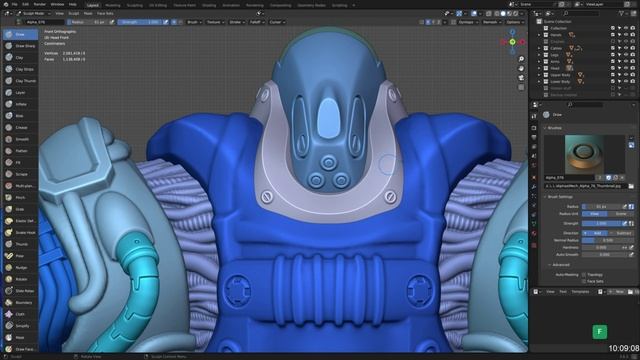This screenshot has width=640, height=360.
Task: Select the Snake Hook brush
Action: pyautogui.click(x=20, y=232)
